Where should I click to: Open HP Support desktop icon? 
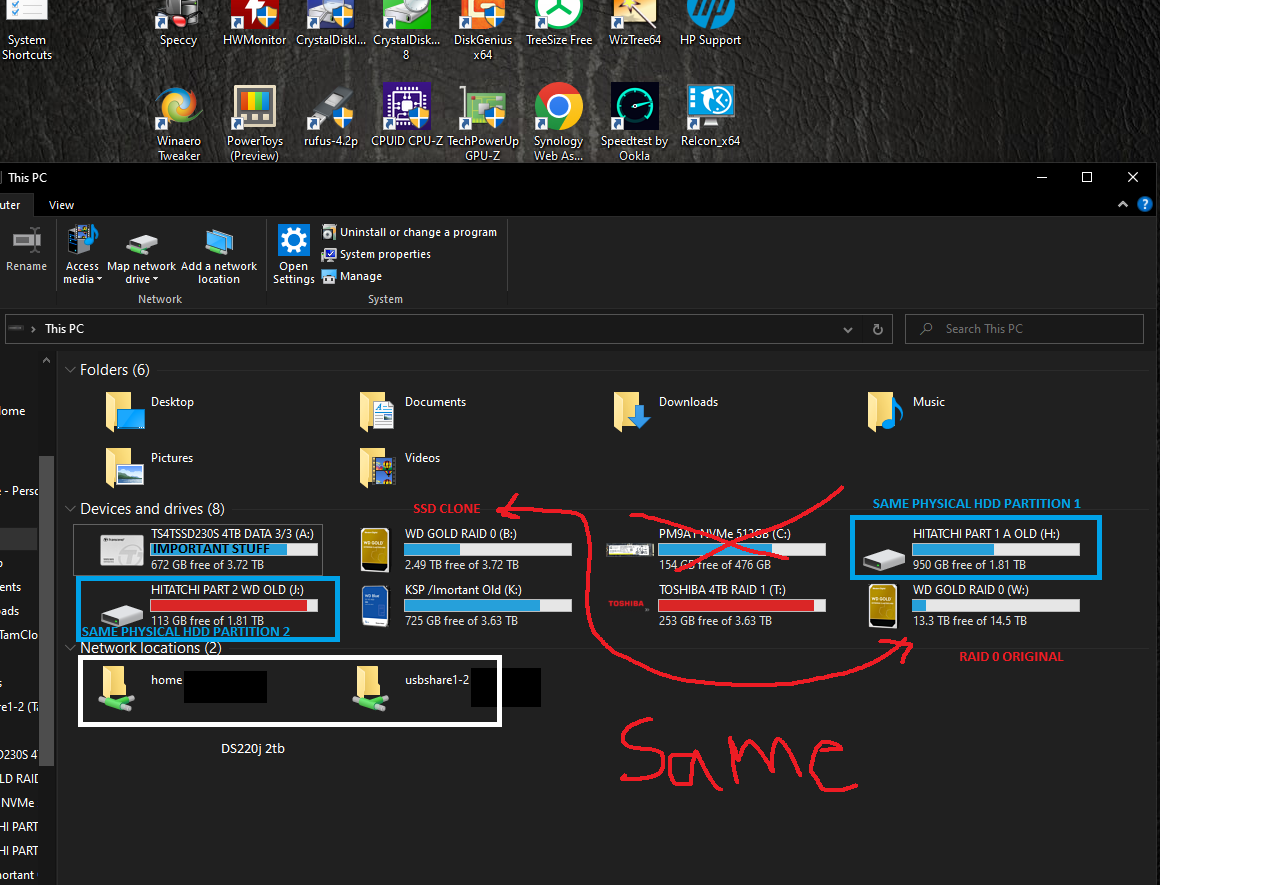click(x=710, y=24)
